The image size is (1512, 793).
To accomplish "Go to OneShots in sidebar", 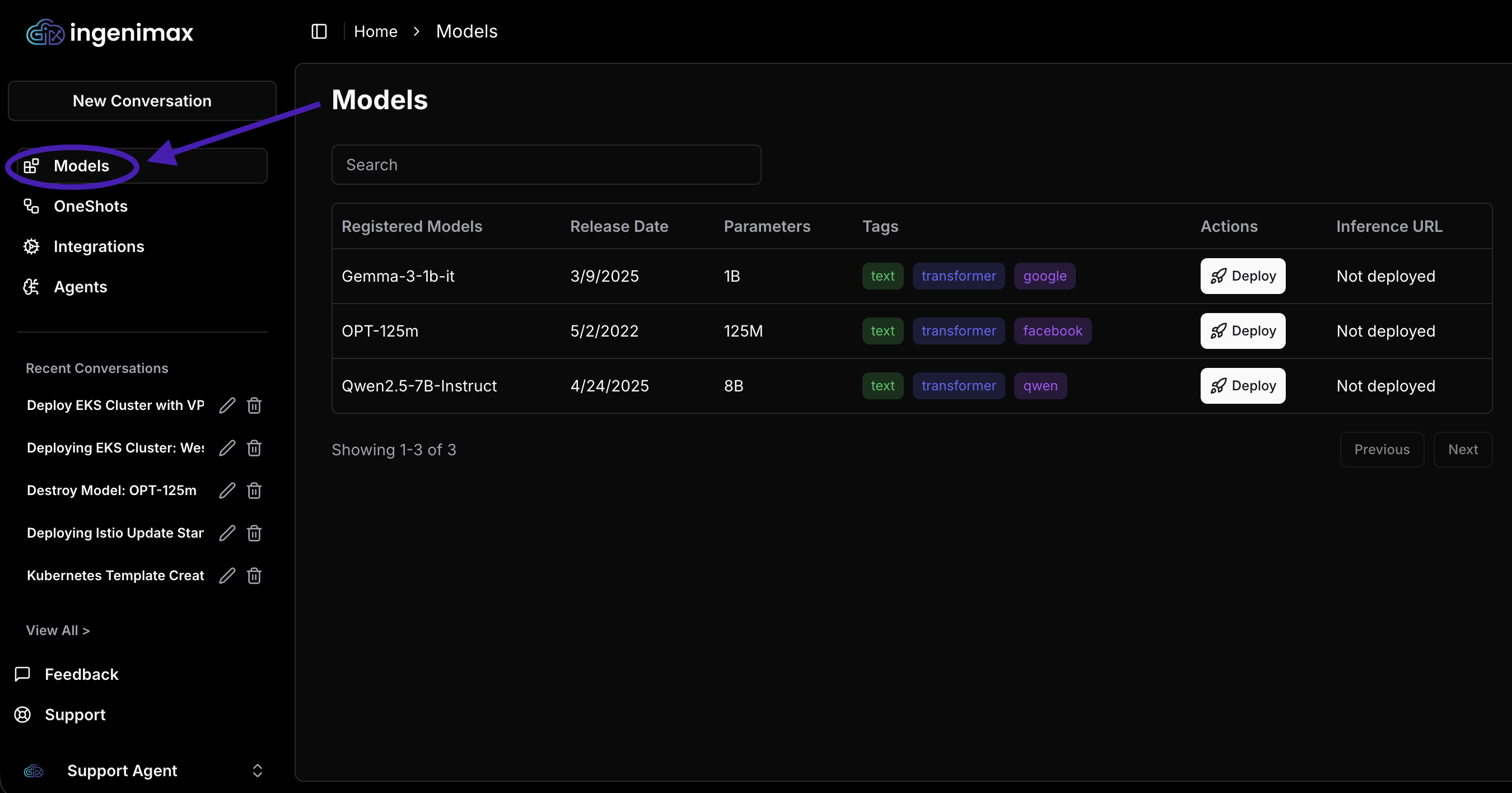I will coord(90,206).
